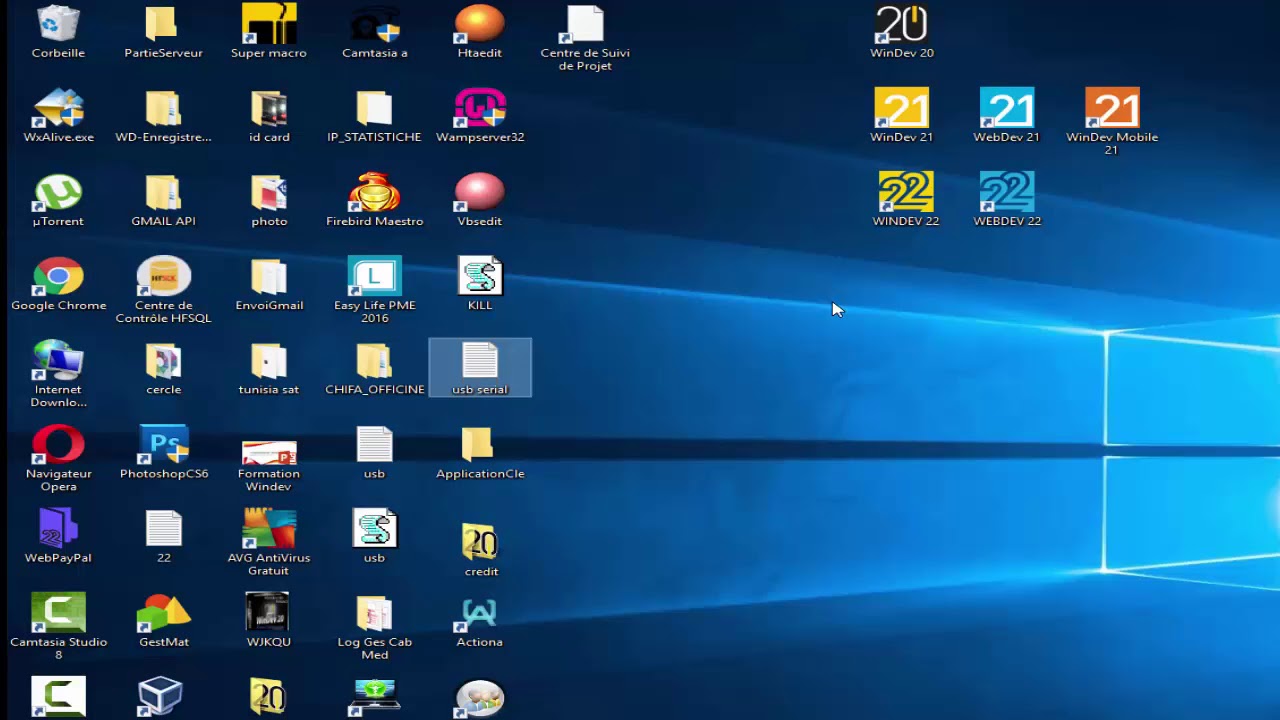Image resolution: width=1280 pixels, height=720 pixels.
Task: Open the WJKQU icon
Action: [269, 620]
